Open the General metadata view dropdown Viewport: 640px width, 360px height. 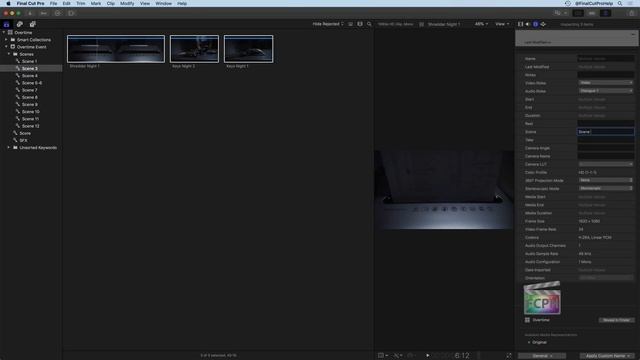tap(542, 356)
